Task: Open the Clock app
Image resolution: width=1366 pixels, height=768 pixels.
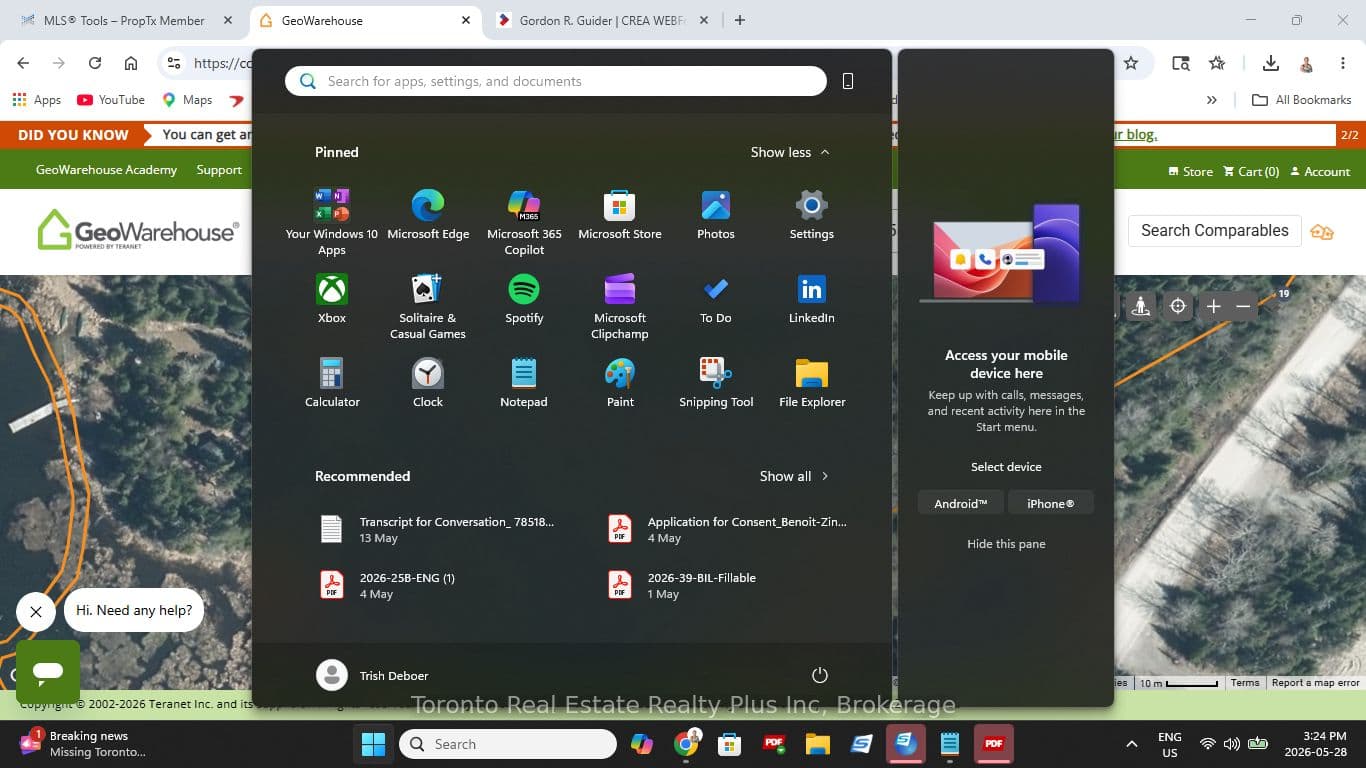Action: pyautogui.click(x=428, y=383)
